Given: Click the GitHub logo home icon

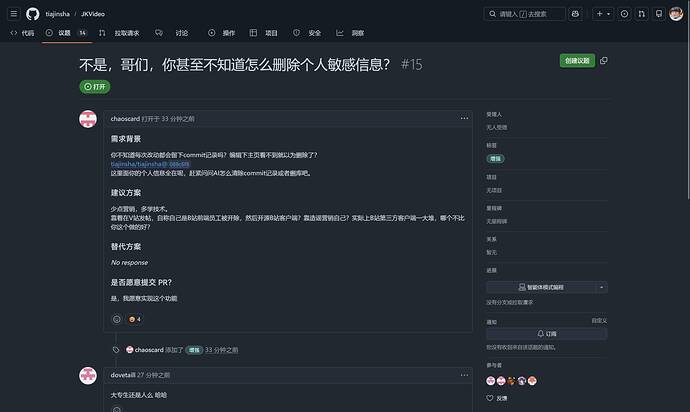Looking at the screenshot, I should coord(33,14).
